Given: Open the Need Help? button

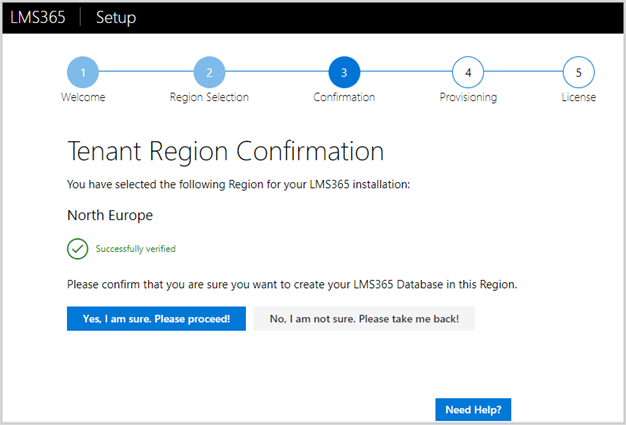Looking at the screenshot, I should coord(473,410).
